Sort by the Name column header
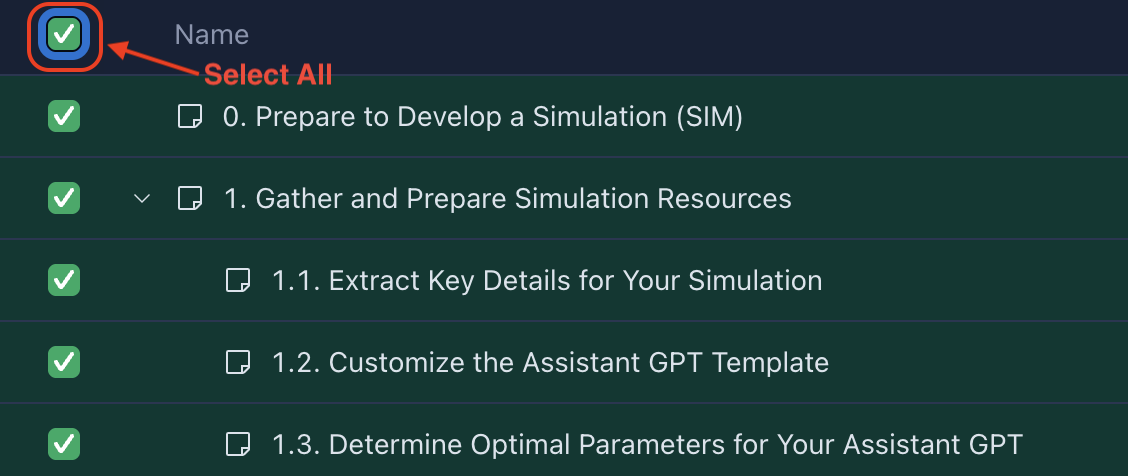This screenshot has width=1128, height=476. [x=212, y=35]
